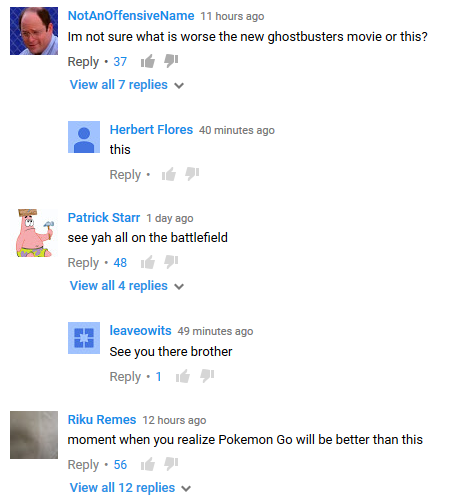Open NotAnOffensiveName's avatar picture

point(34,31)
